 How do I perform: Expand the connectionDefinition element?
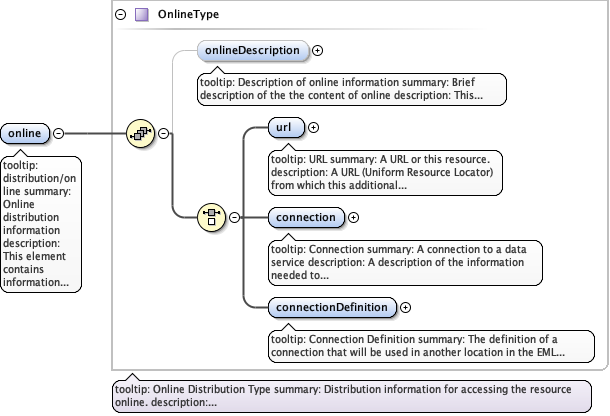(406, 307)
